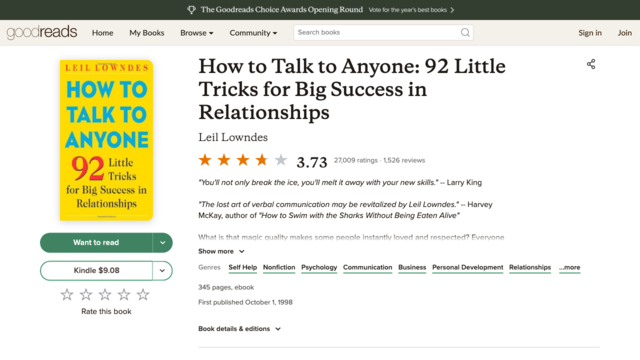Open the Relationships genre

click(x=530, y=267)
